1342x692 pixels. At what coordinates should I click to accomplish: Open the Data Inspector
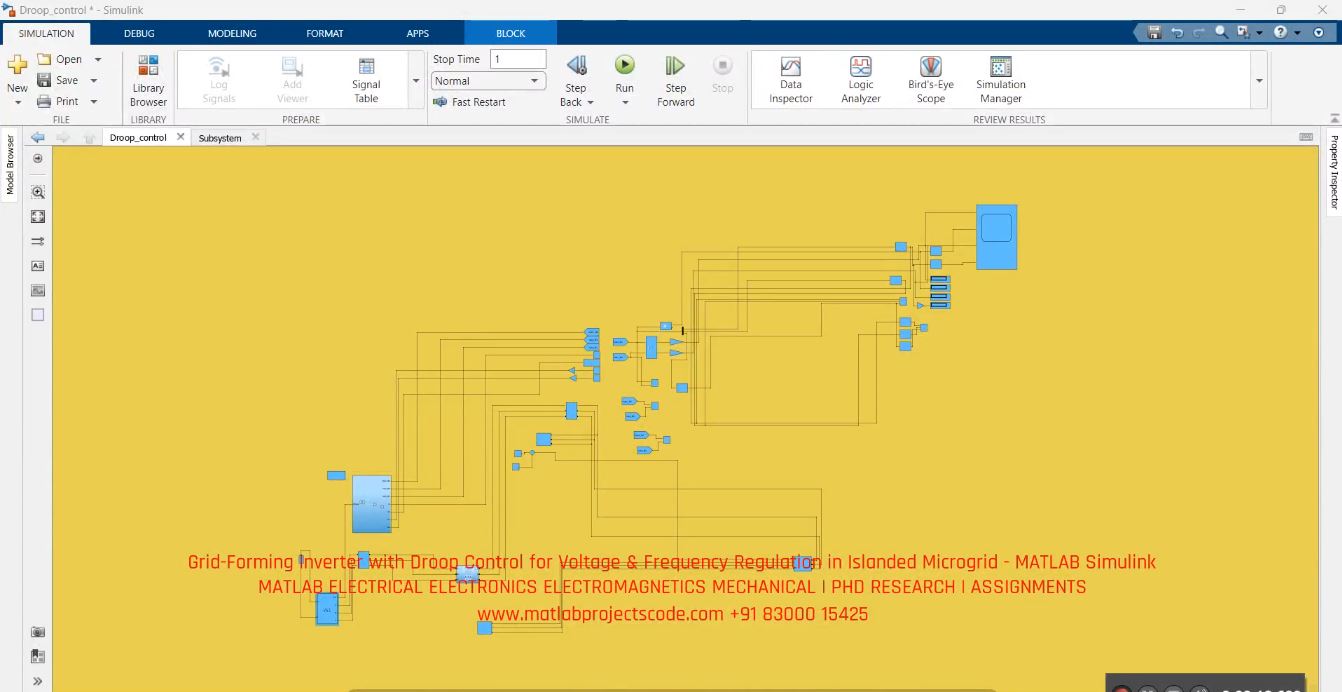791,80
